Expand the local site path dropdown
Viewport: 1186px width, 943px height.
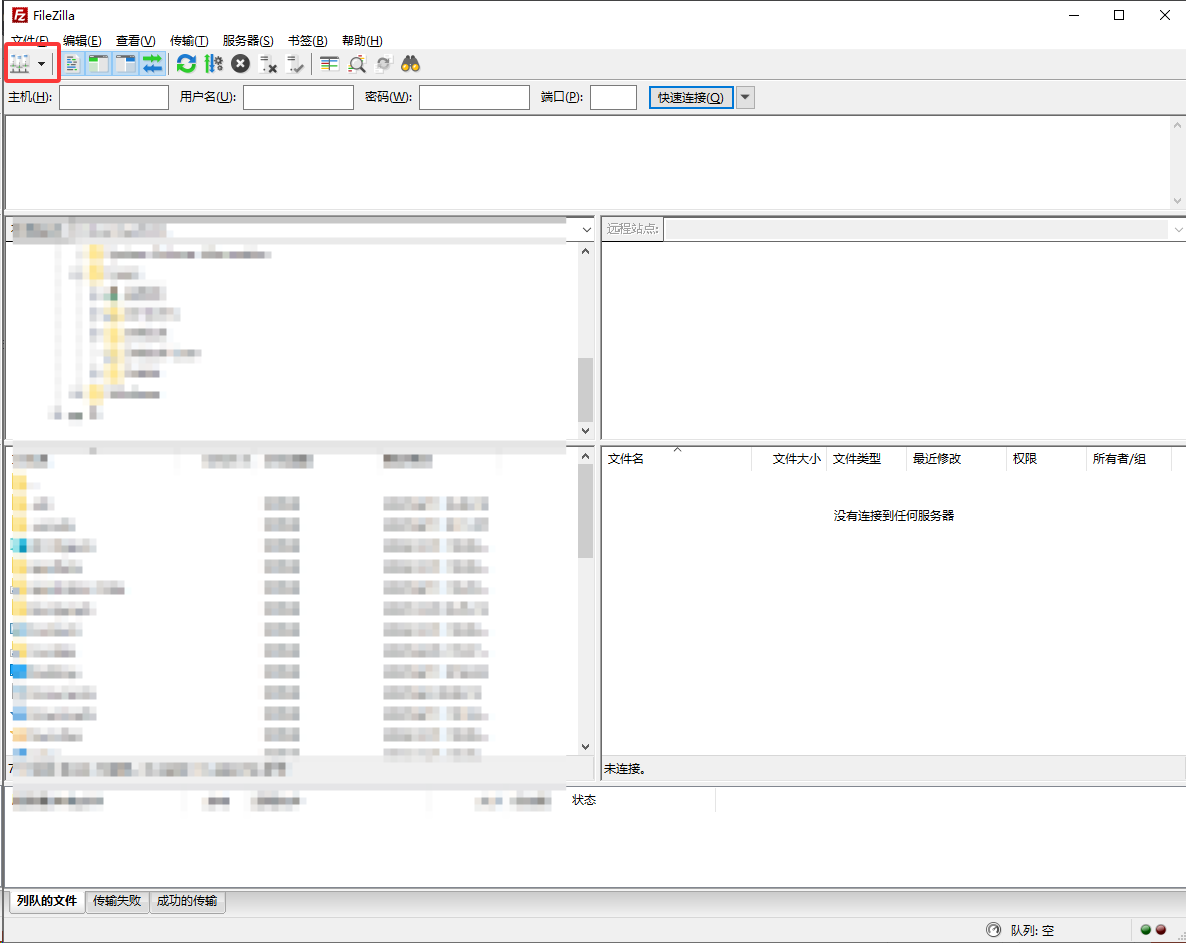click(587, 229)
